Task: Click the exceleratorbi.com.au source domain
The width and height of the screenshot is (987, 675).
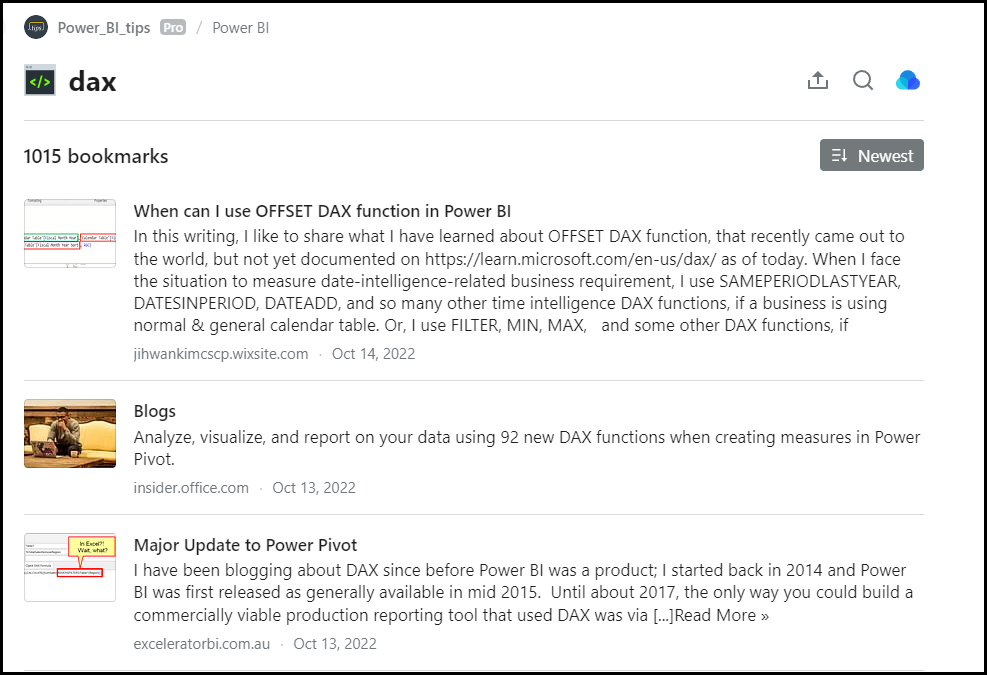Action: point(201,644)
